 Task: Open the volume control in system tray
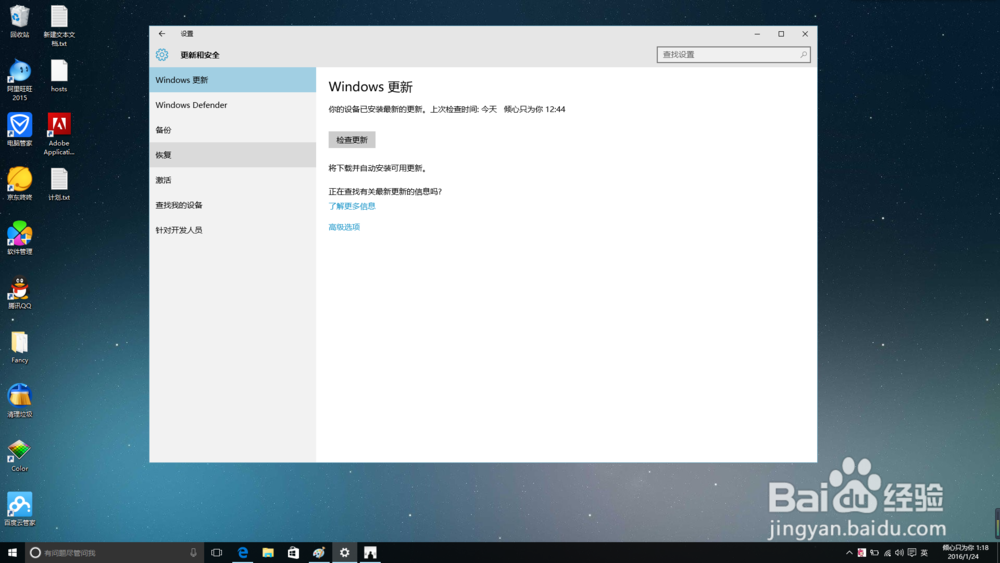click(x=899, y=553)
